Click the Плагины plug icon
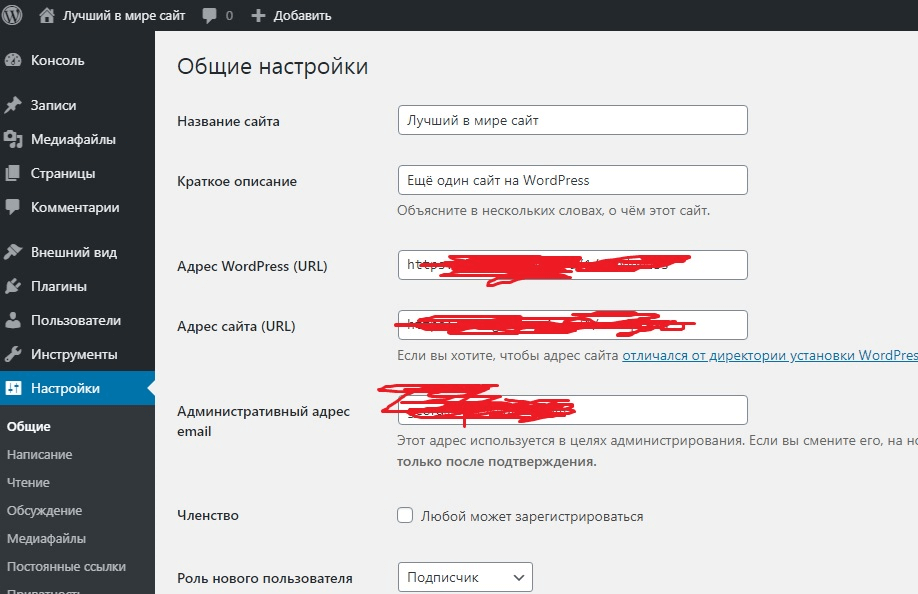Image resolution: width=918 pixels, height=594 pixels. click(13, 286)
